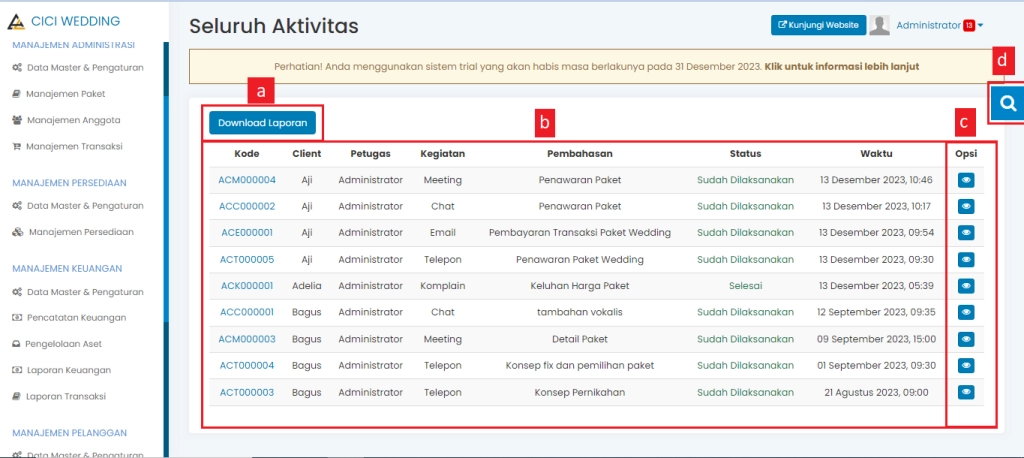Click the eye icon for ACT000003 row
This screenshot has height=458, width=1024.
coord(966,391)
